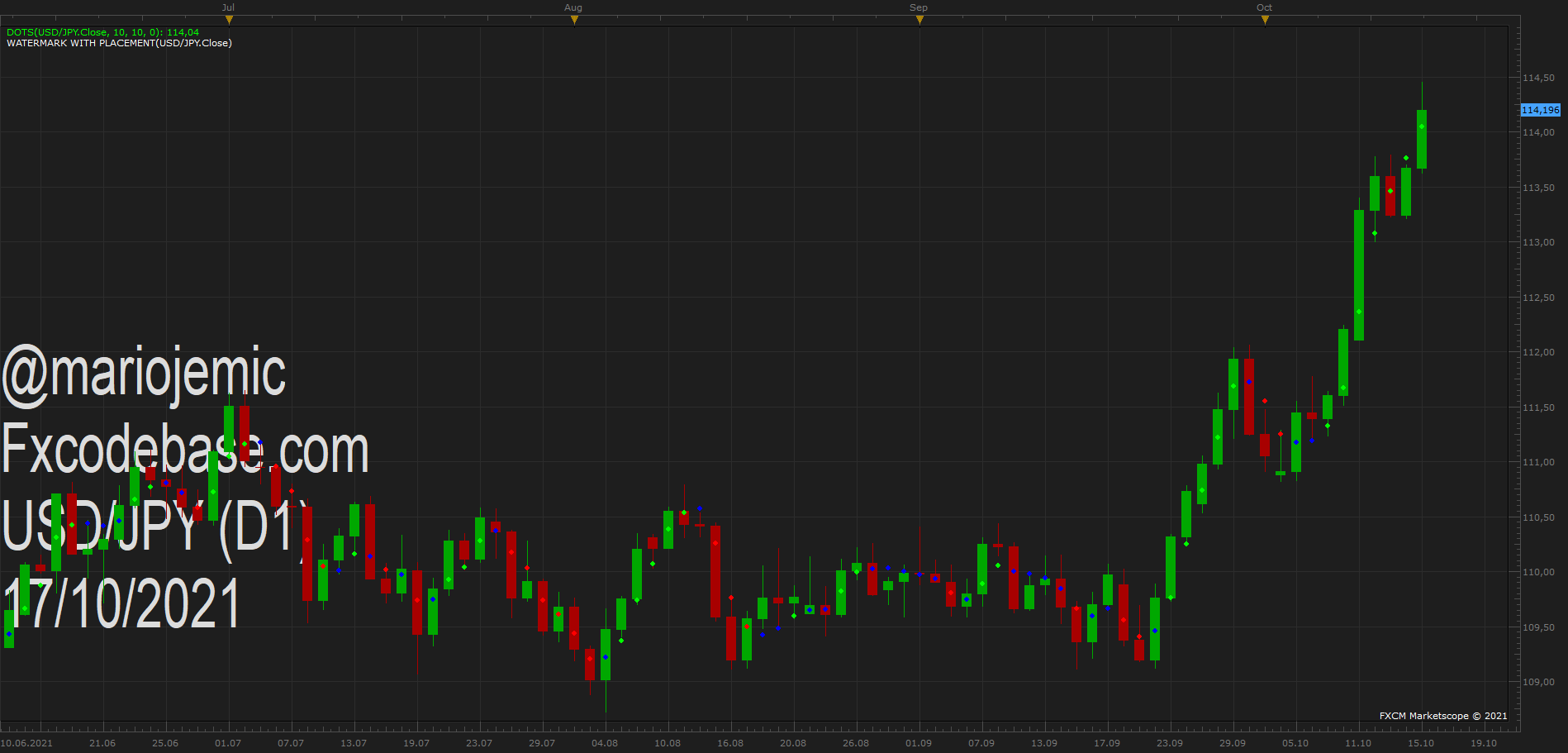Click the 20.08 date axis label

pos(793,743)
